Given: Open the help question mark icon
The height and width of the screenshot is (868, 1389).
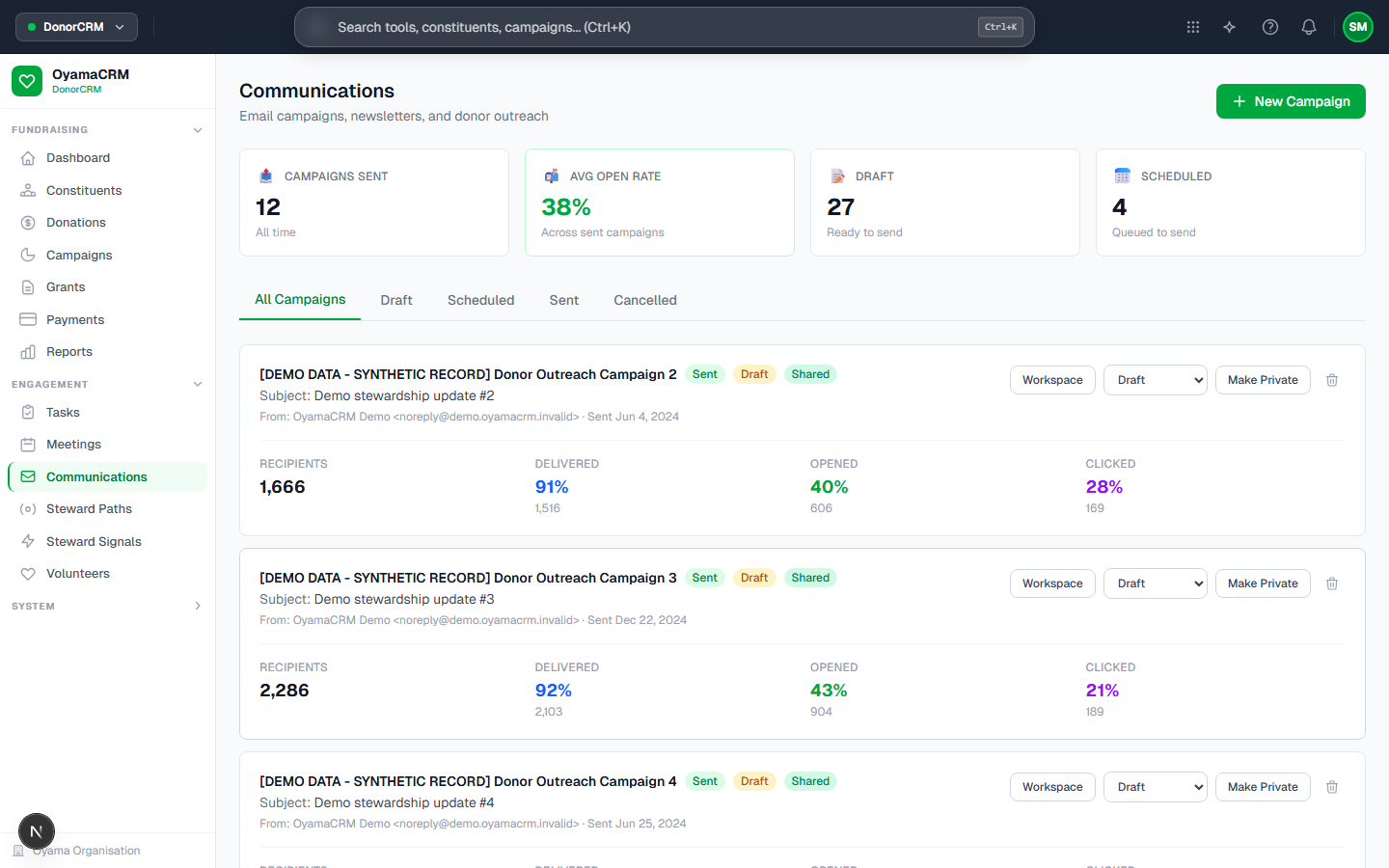Looking at the screenshot, I should pos(1270,27).
